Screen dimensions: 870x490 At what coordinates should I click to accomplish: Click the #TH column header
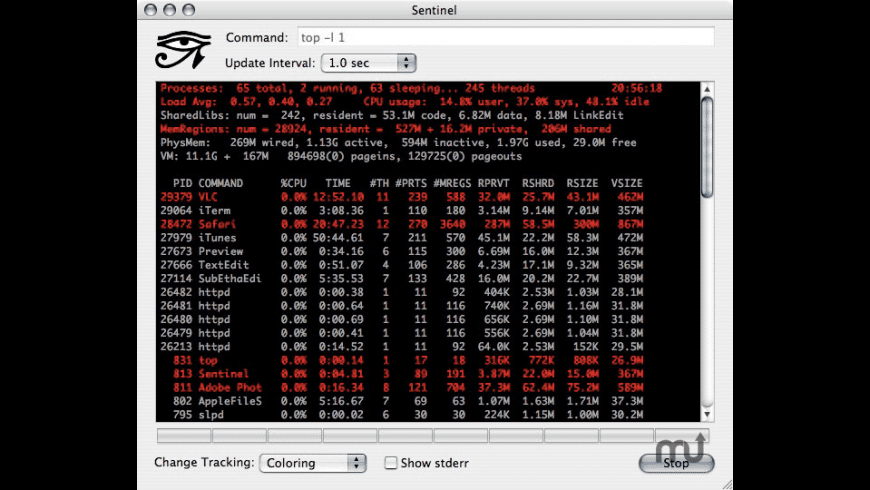coord(380,183)
